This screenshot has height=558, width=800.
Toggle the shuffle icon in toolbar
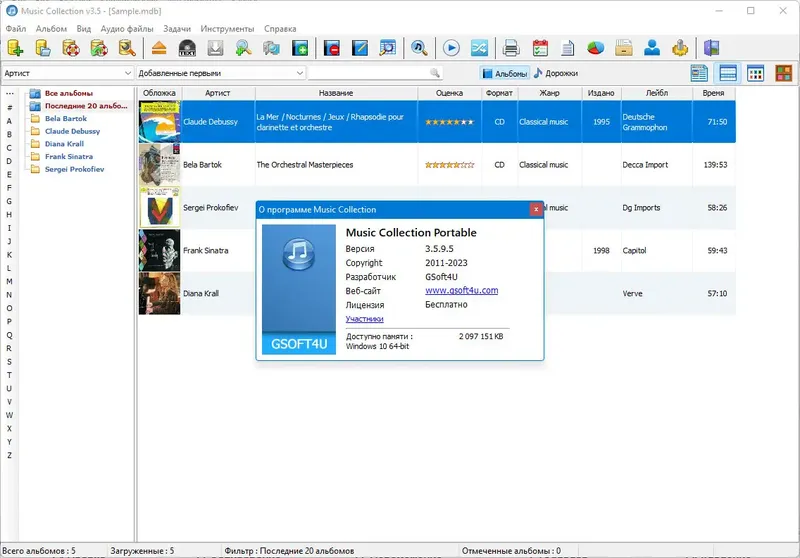[480, 48]
